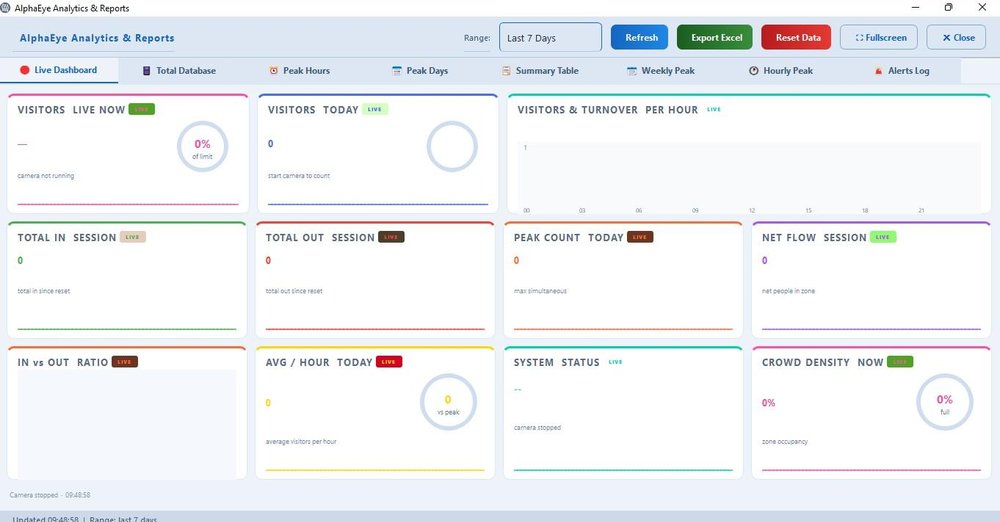
Task: Switch to the Live Dashboard tab
Action: (59, 70)
